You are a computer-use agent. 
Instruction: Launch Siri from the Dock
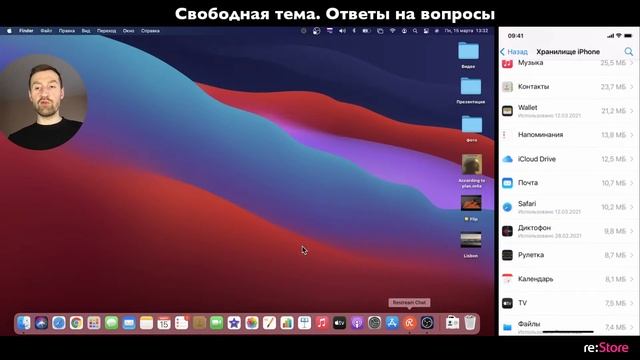click(x=41, y=323)
